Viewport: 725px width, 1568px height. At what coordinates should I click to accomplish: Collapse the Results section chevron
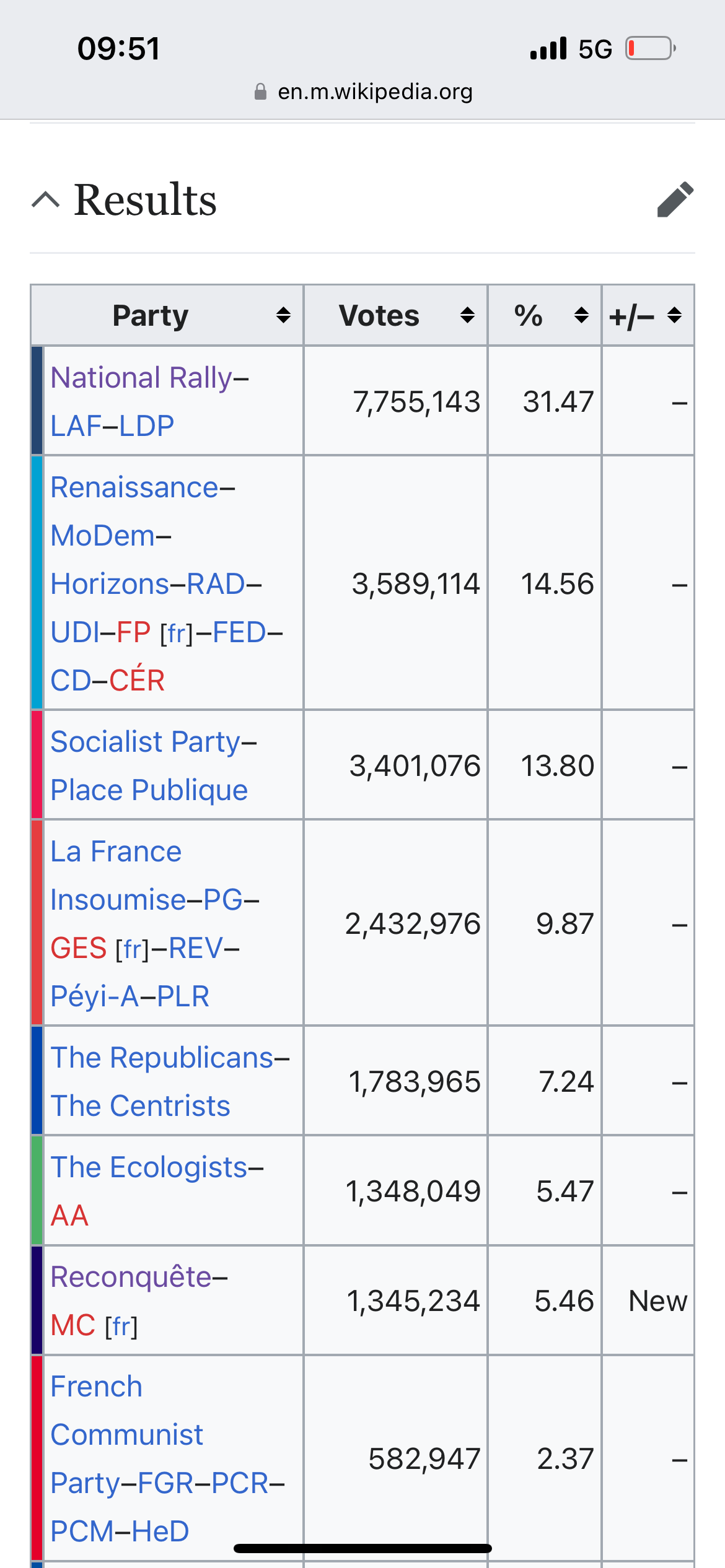[x=46, y=199]
